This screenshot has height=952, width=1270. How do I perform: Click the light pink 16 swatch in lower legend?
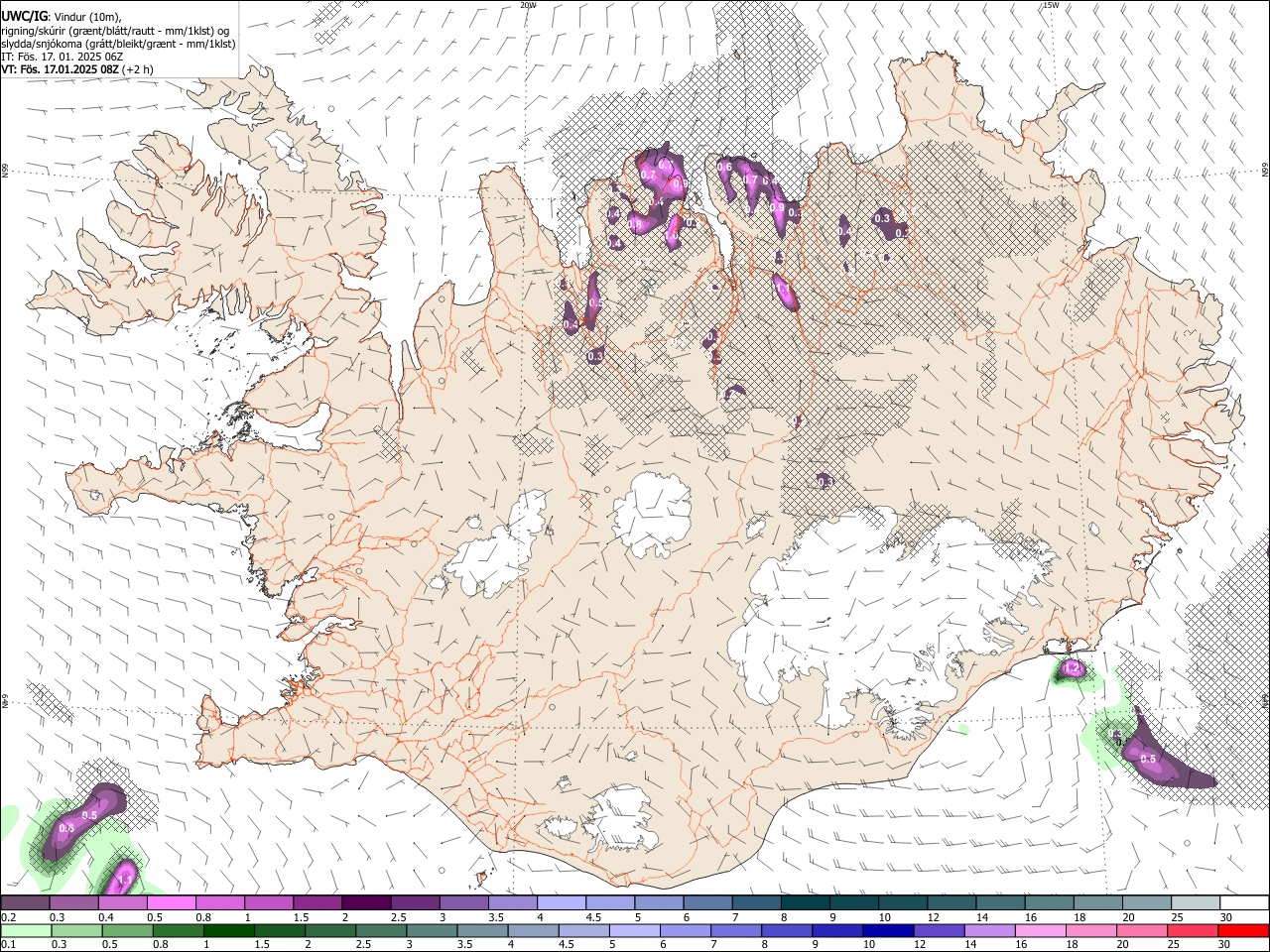click(x=1040, y=930)
